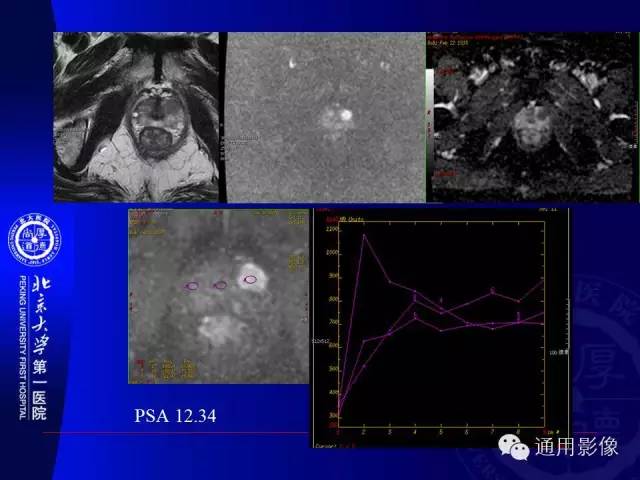Select the ADC map image at top right
Image resolution: width=640 pixels, height=480 pixels.
coord(532,117)
